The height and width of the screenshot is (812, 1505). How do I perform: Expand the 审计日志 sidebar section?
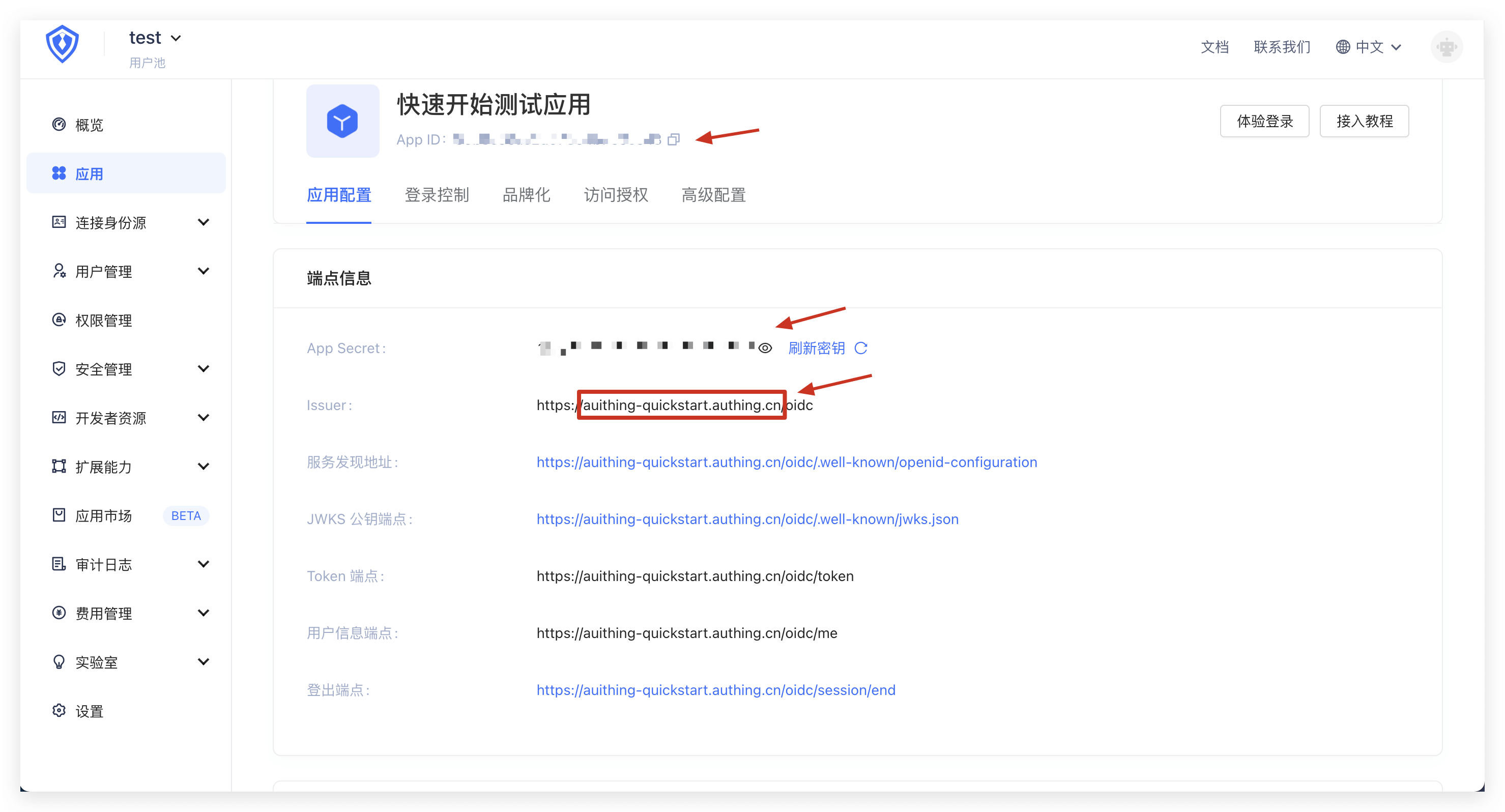point(202,564)
